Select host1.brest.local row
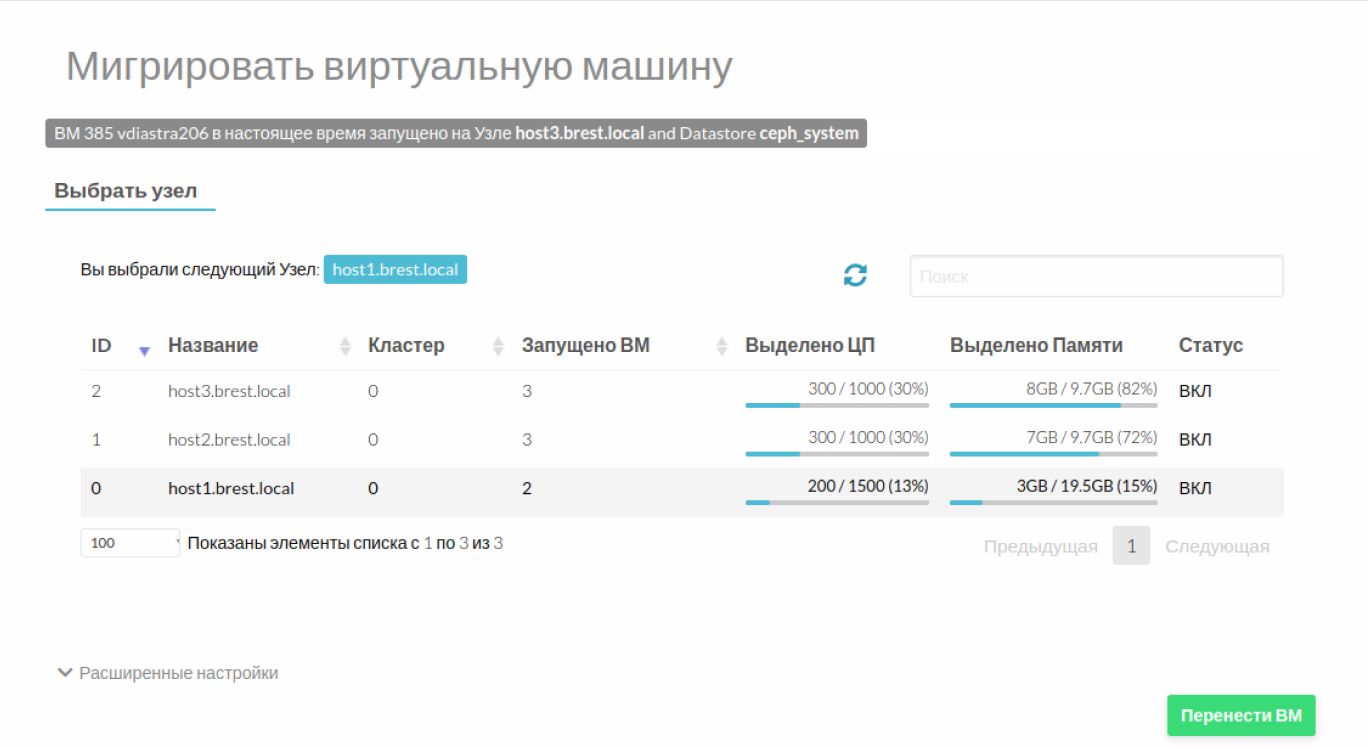The image size is (1368, 748). tap(231, 489)
